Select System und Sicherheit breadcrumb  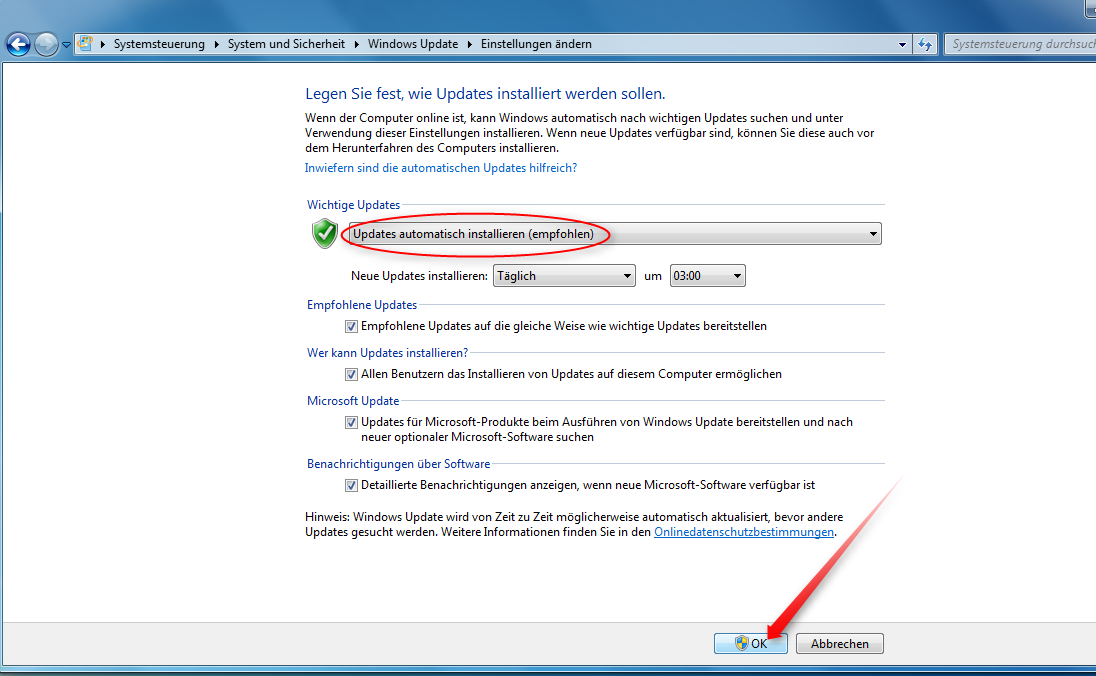click(x=287, y=44)
